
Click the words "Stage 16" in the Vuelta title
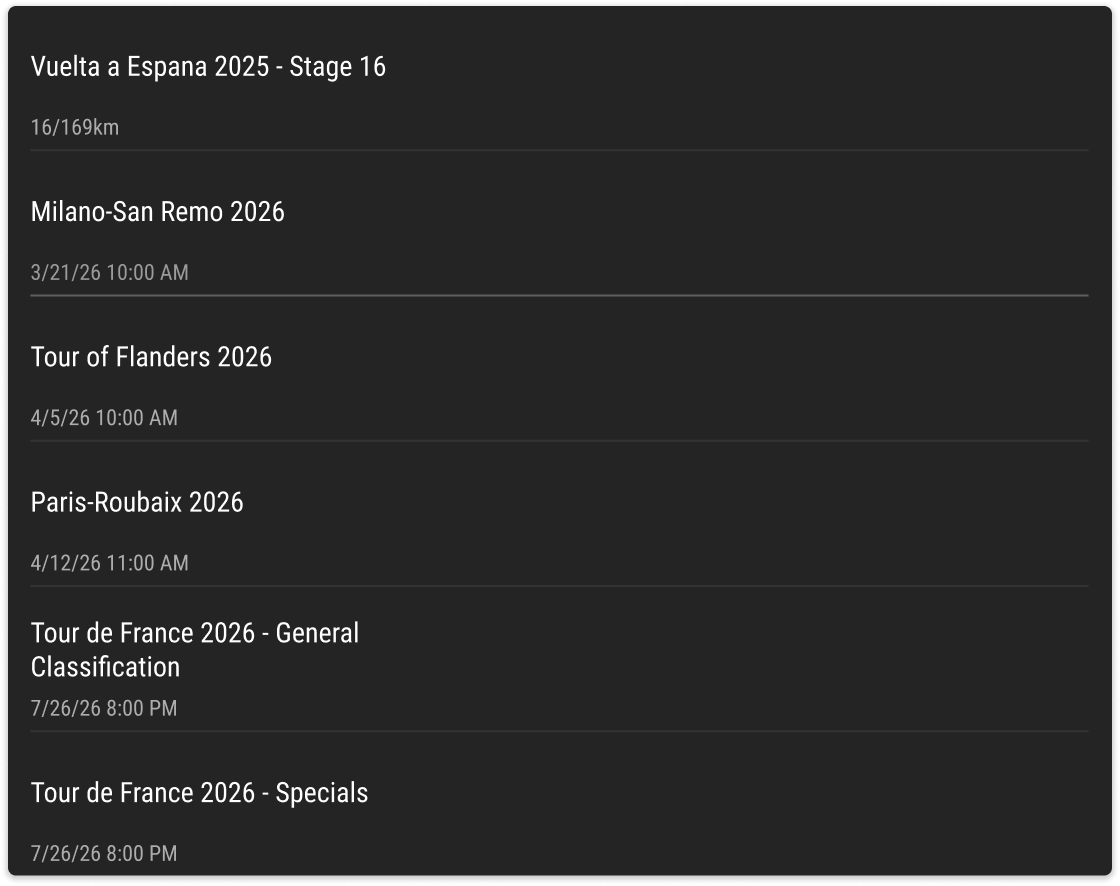[337, 67]
